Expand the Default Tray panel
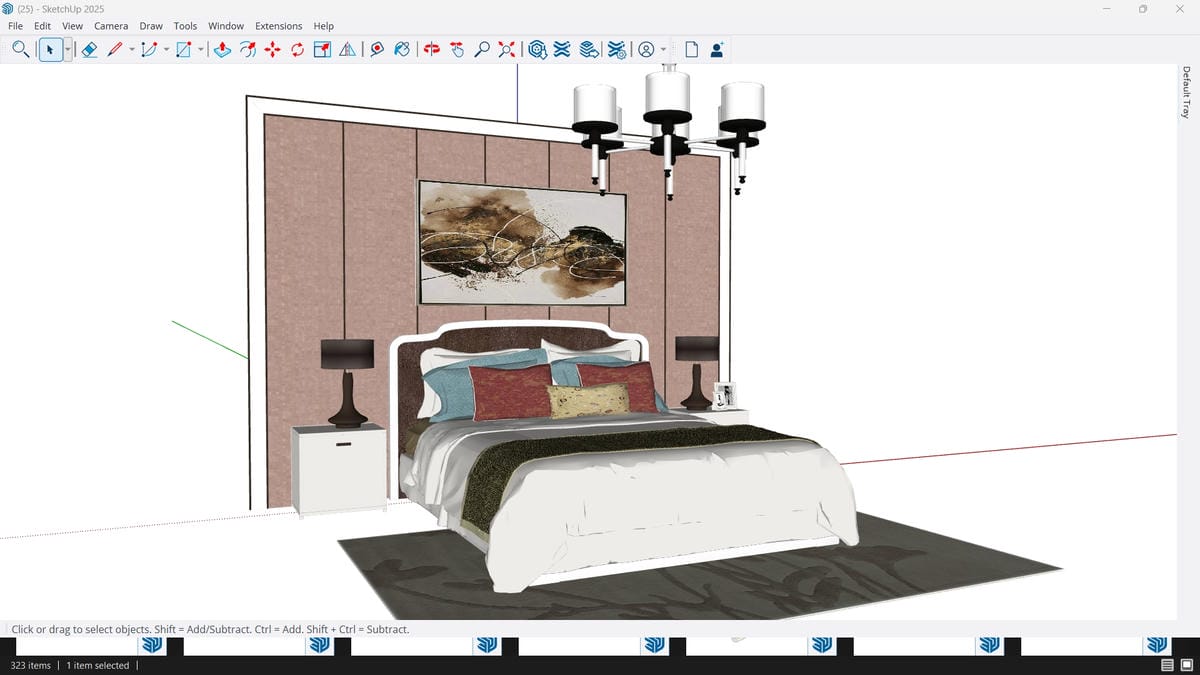This screenshot has height=675, width=1200. click(1186, 92)
